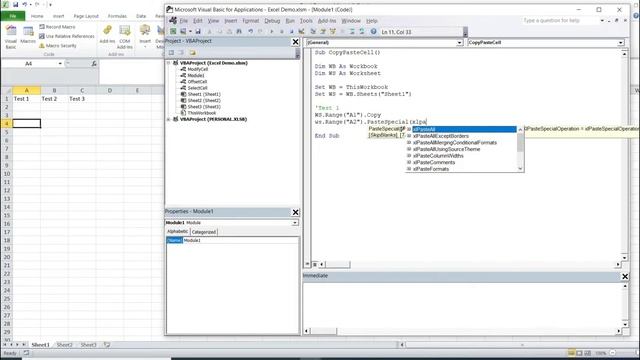Click Record Macro in Excel ribbon
Viewport: 640px width, 360px height.
58,27
